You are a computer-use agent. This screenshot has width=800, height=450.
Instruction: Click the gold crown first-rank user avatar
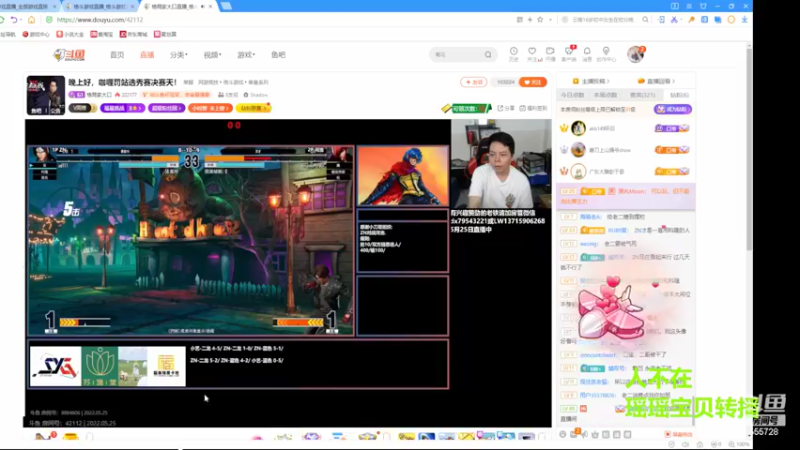578,128
